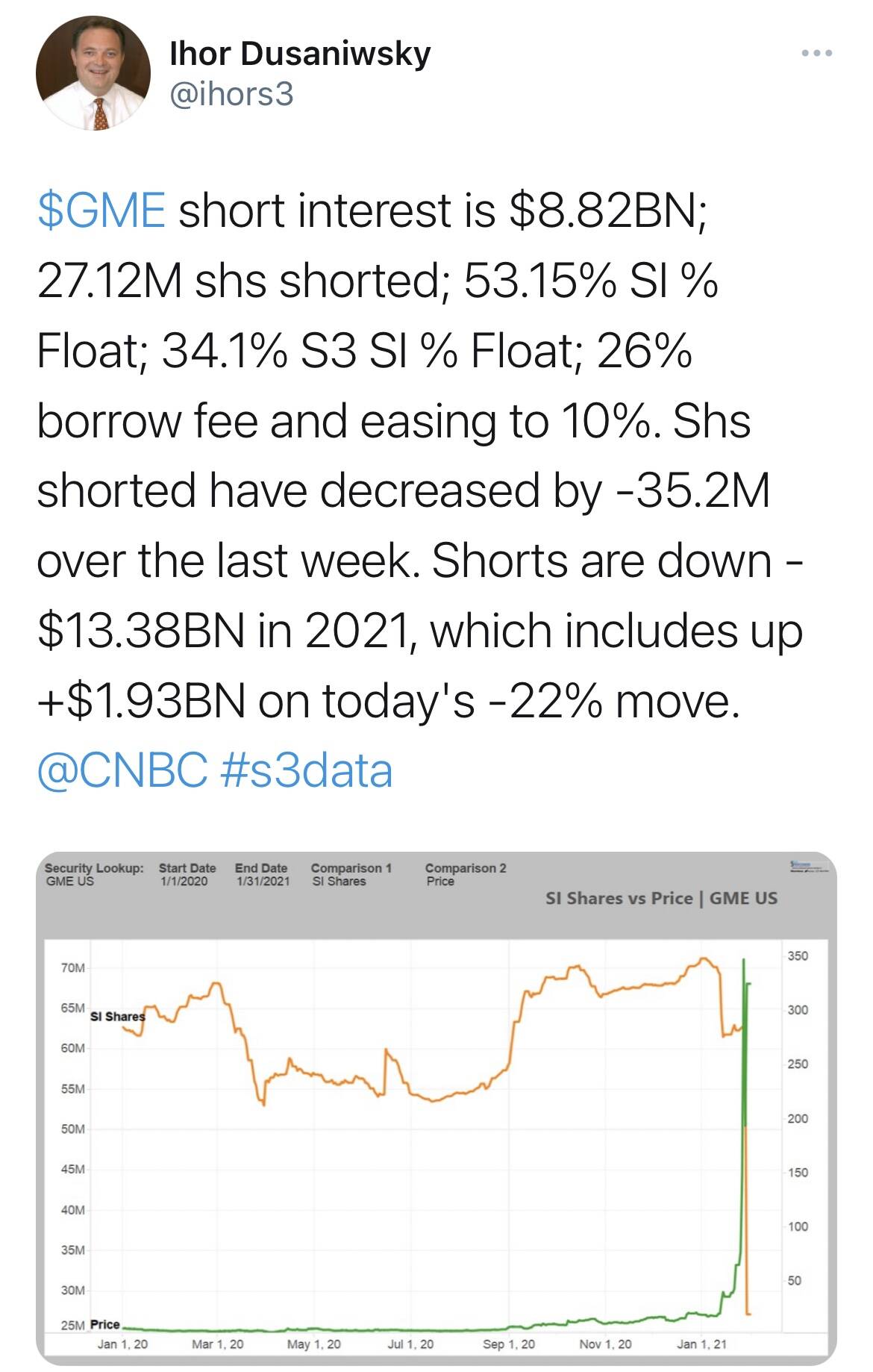873x1372 pixels.
Task: Open Ihor Dusaniwsky's profile picture
Action: tap(93, 73)
